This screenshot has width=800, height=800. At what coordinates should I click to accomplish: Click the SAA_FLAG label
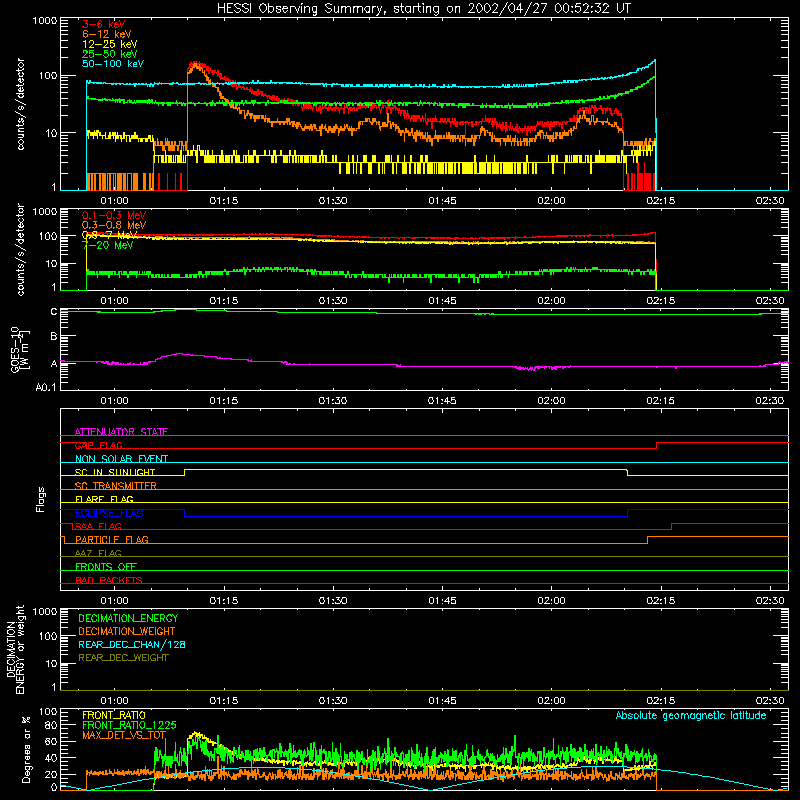click(98, 526)
